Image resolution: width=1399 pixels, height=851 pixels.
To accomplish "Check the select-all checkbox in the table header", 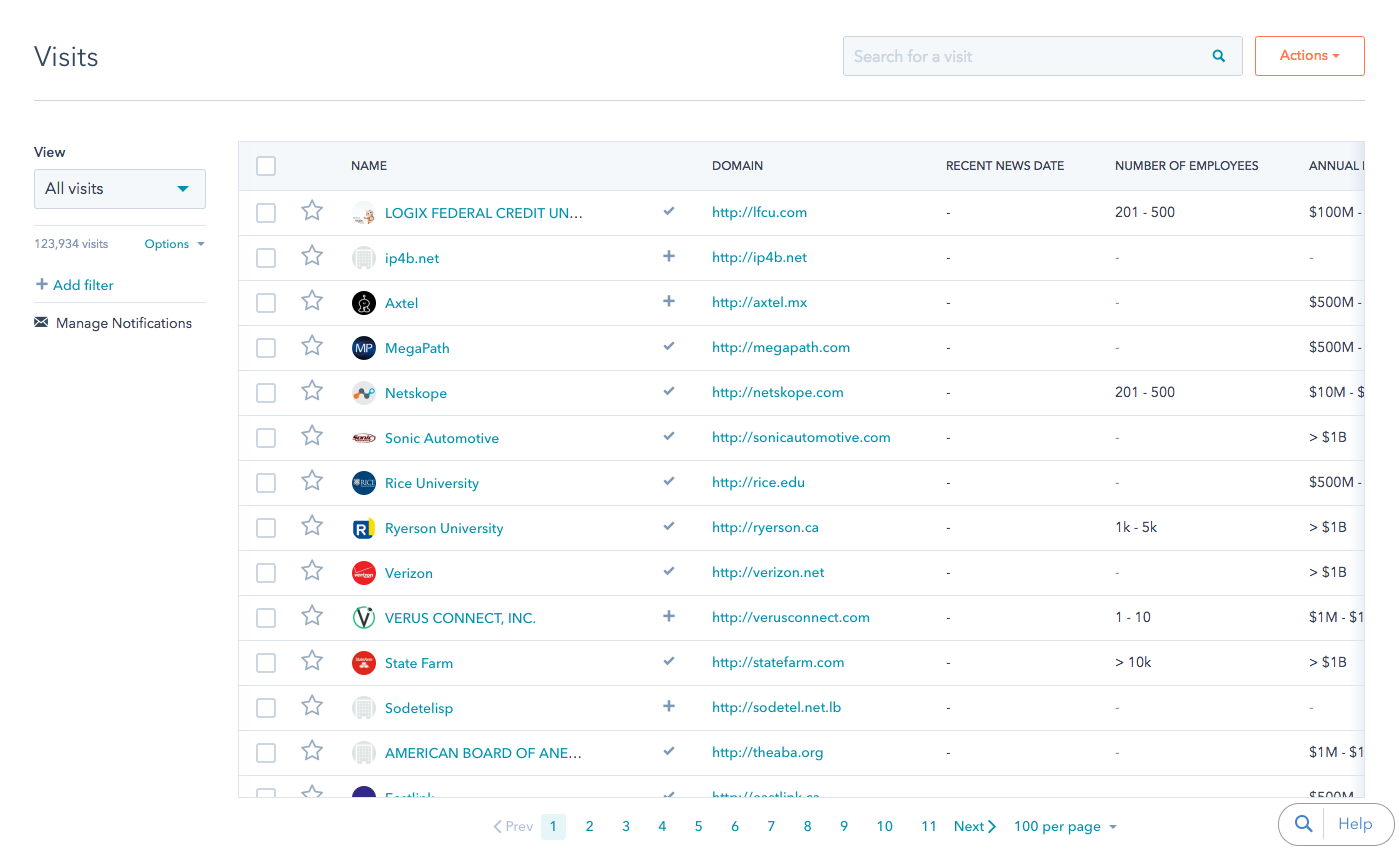I will pos(265,165).
